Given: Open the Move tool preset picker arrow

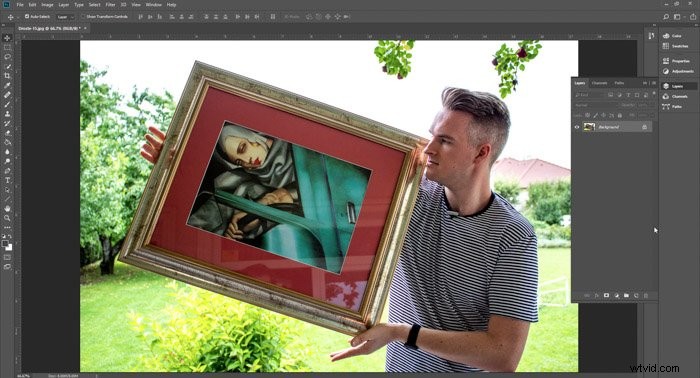Looking at the screenshot, I should coord(17,17).
